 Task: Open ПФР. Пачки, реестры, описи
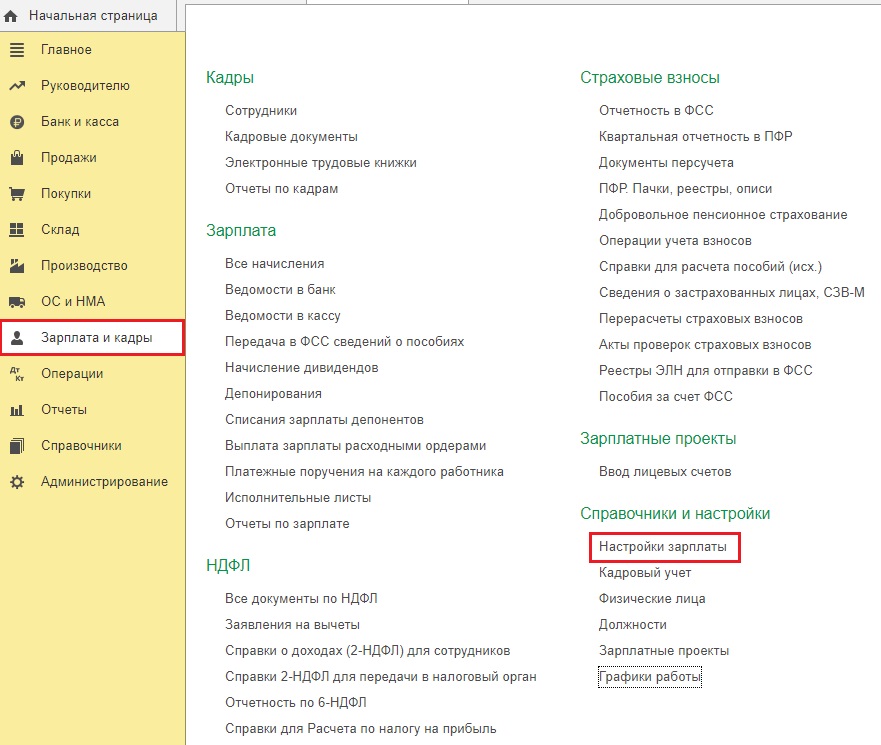pos(685,189)
